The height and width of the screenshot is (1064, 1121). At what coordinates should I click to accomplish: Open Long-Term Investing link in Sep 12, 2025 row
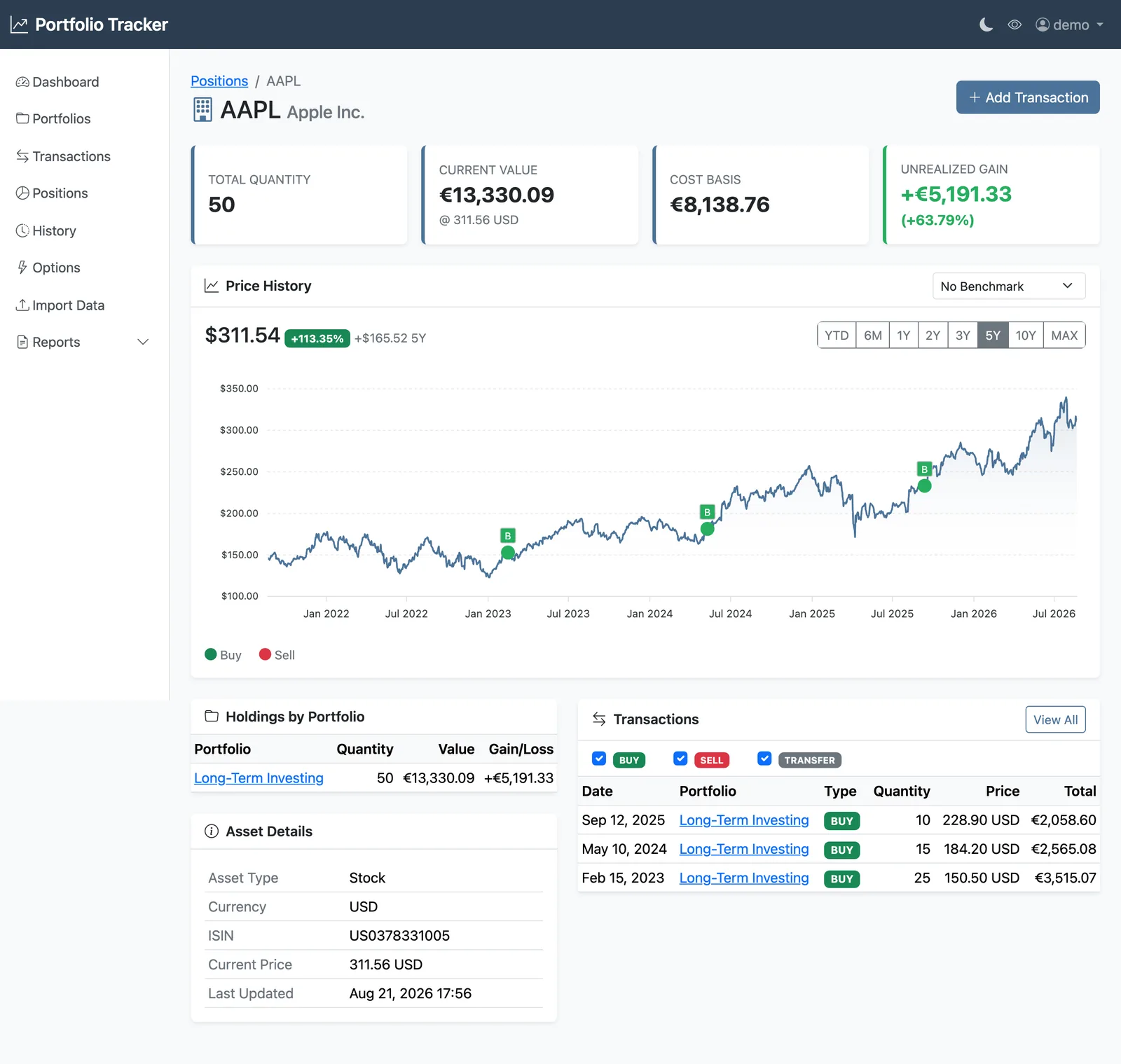pyautogui.click(x=744, y=820)
